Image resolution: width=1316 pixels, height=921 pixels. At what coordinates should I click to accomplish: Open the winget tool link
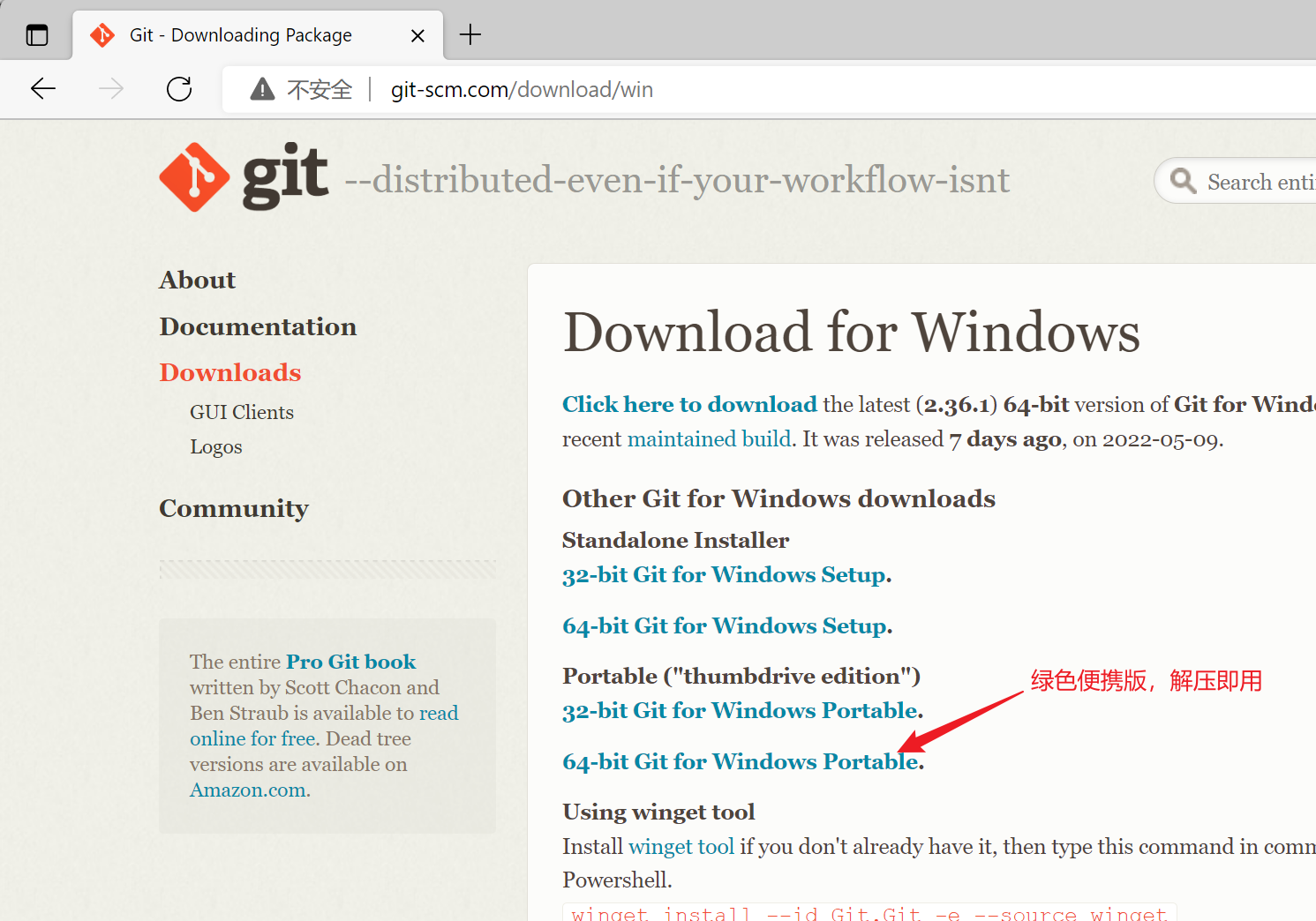pyautogui.click(x=681, y=846)
